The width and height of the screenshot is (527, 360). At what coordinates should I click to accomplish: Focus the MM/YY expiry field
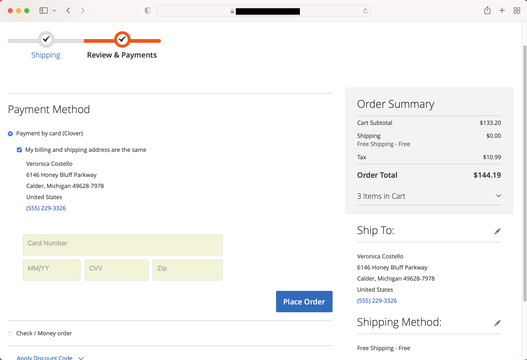point(52,270)
